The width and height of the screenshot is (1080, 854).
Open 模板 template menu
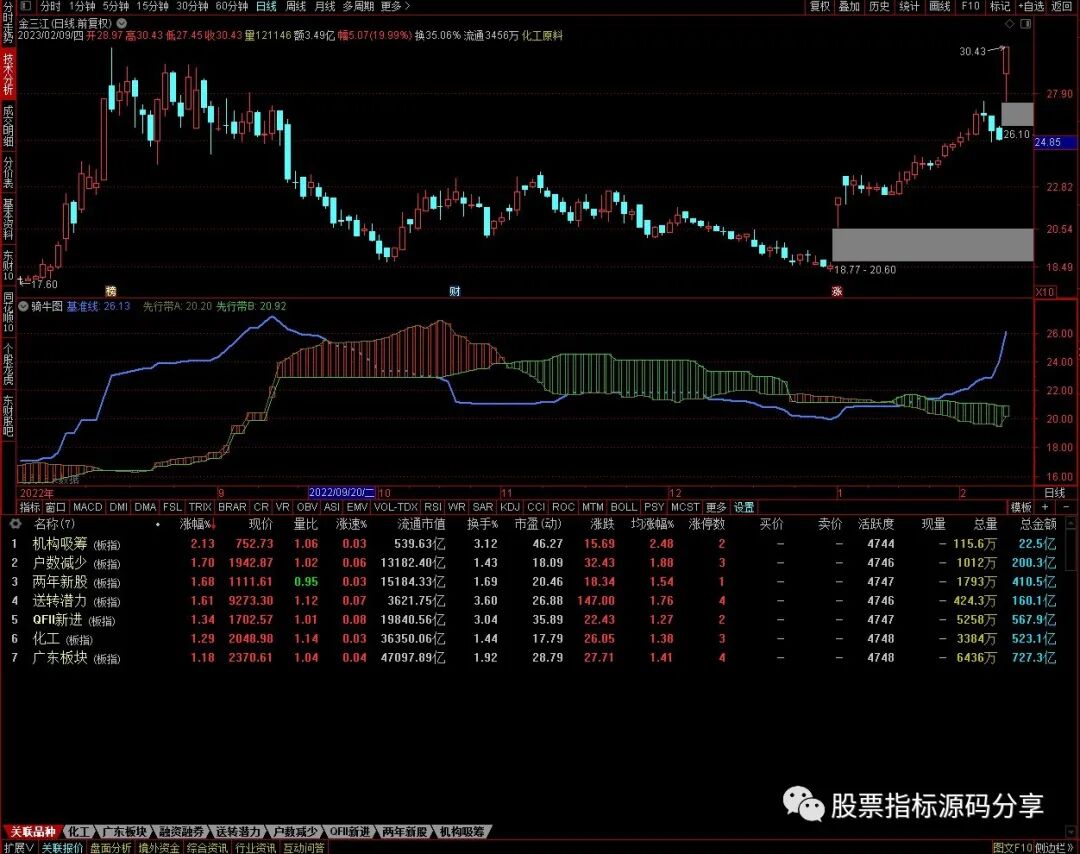pyautogui.click(x=1021, y=507)
